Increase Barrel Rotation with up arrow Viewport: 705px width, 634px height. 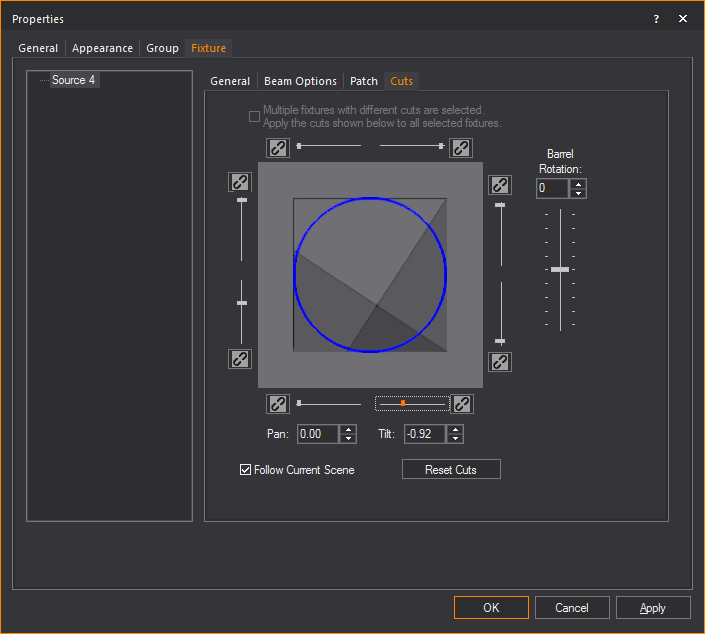point(578,183)
